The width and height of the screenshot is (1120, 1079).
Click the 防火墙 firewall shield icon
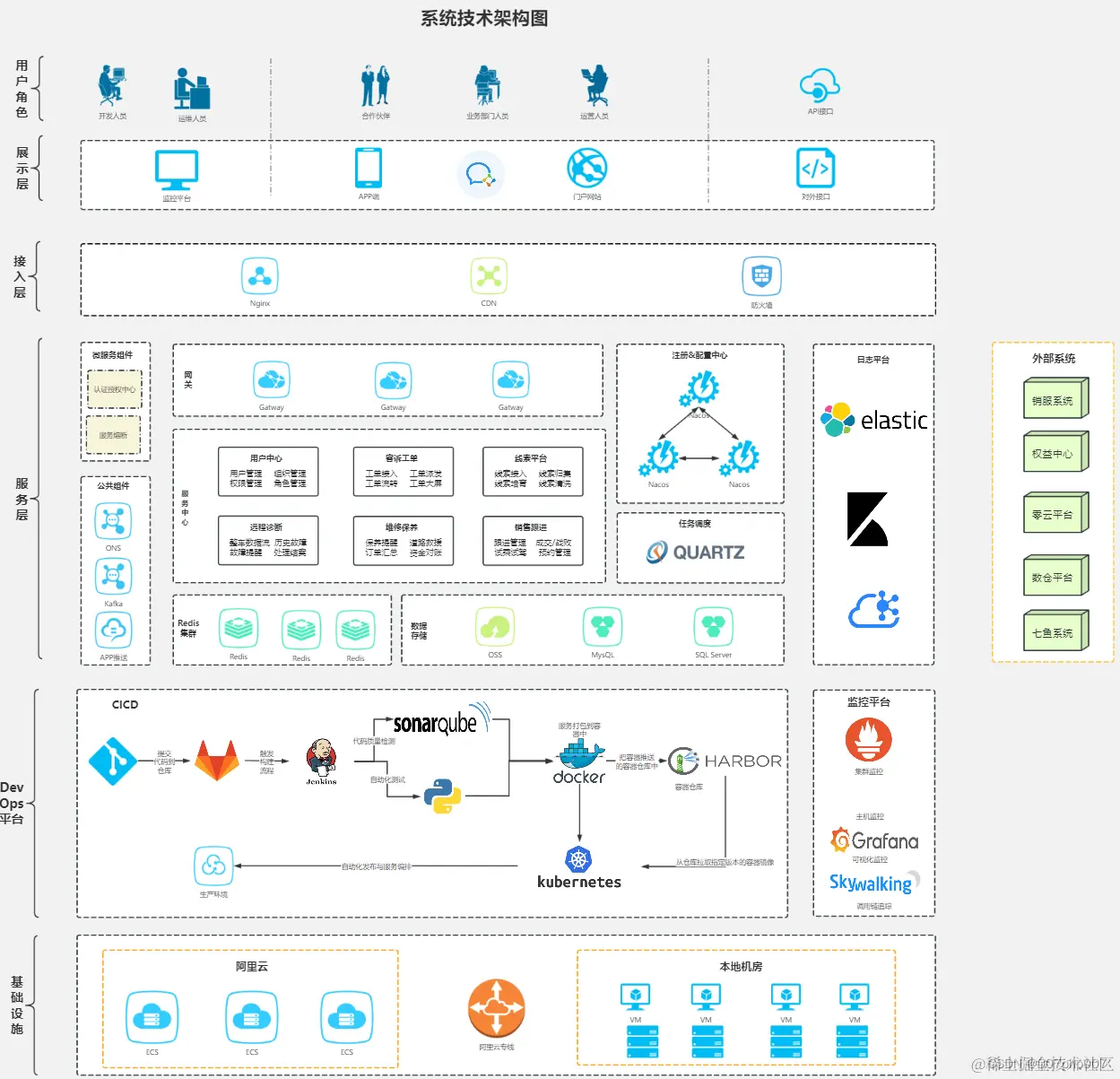click(761, 276)
